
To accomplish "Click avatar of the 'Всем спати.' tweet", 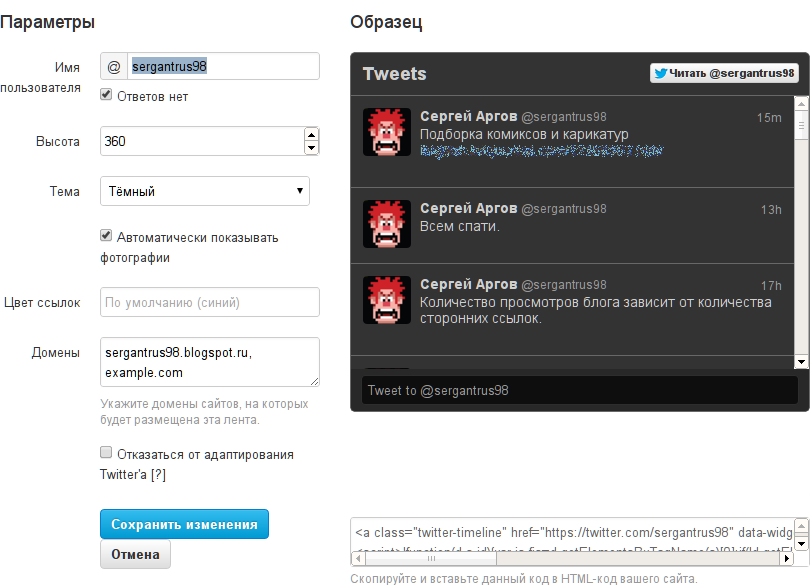I will [387, 224].
